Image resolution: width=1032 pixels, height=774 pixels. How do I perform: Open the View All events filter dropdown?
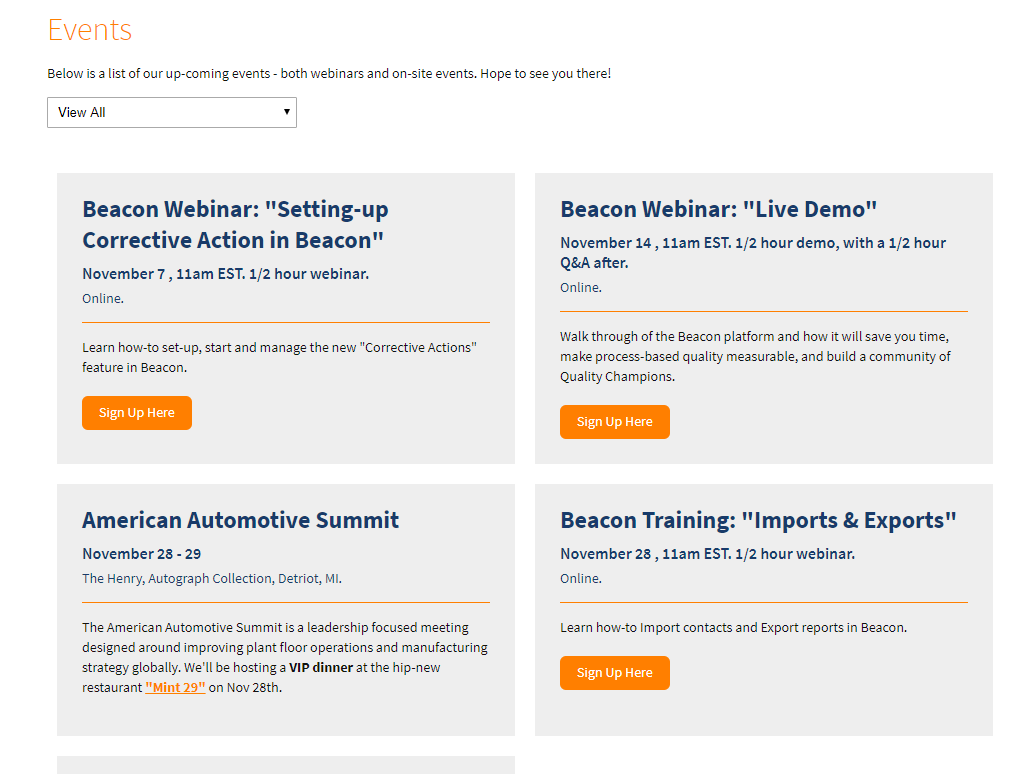(x=171, y=112)
